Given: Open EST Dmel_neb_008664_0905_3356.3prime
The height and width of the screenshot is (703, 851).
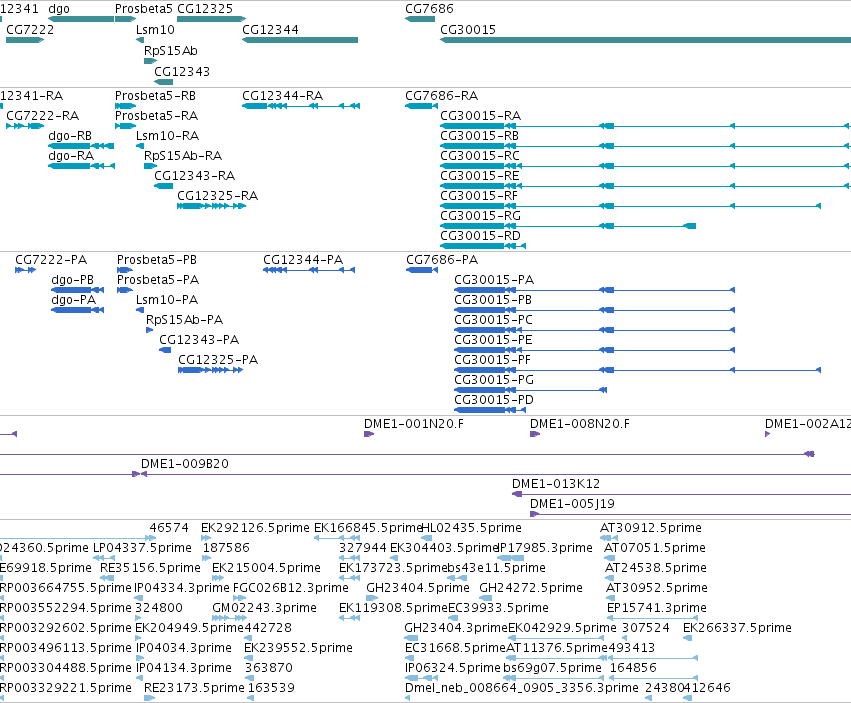Looking at the screenshot, I should click(x=522, y=688).
